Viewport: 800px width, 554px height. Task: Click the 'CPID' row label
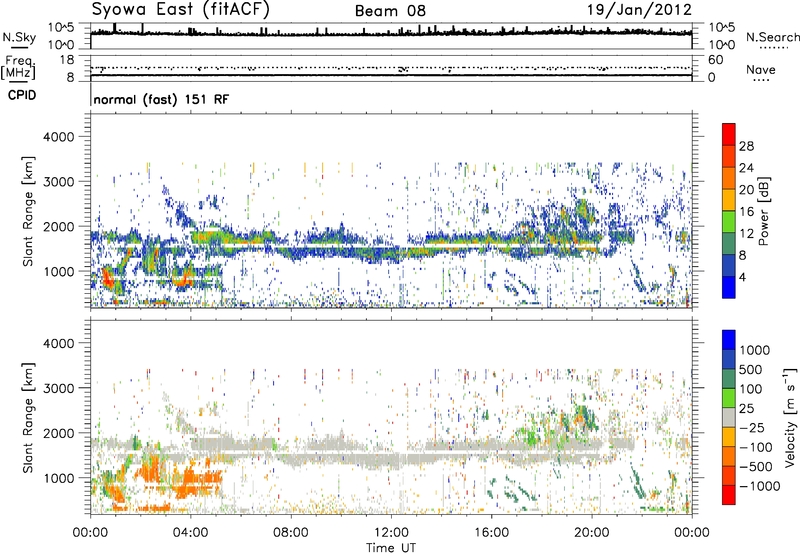22,95
